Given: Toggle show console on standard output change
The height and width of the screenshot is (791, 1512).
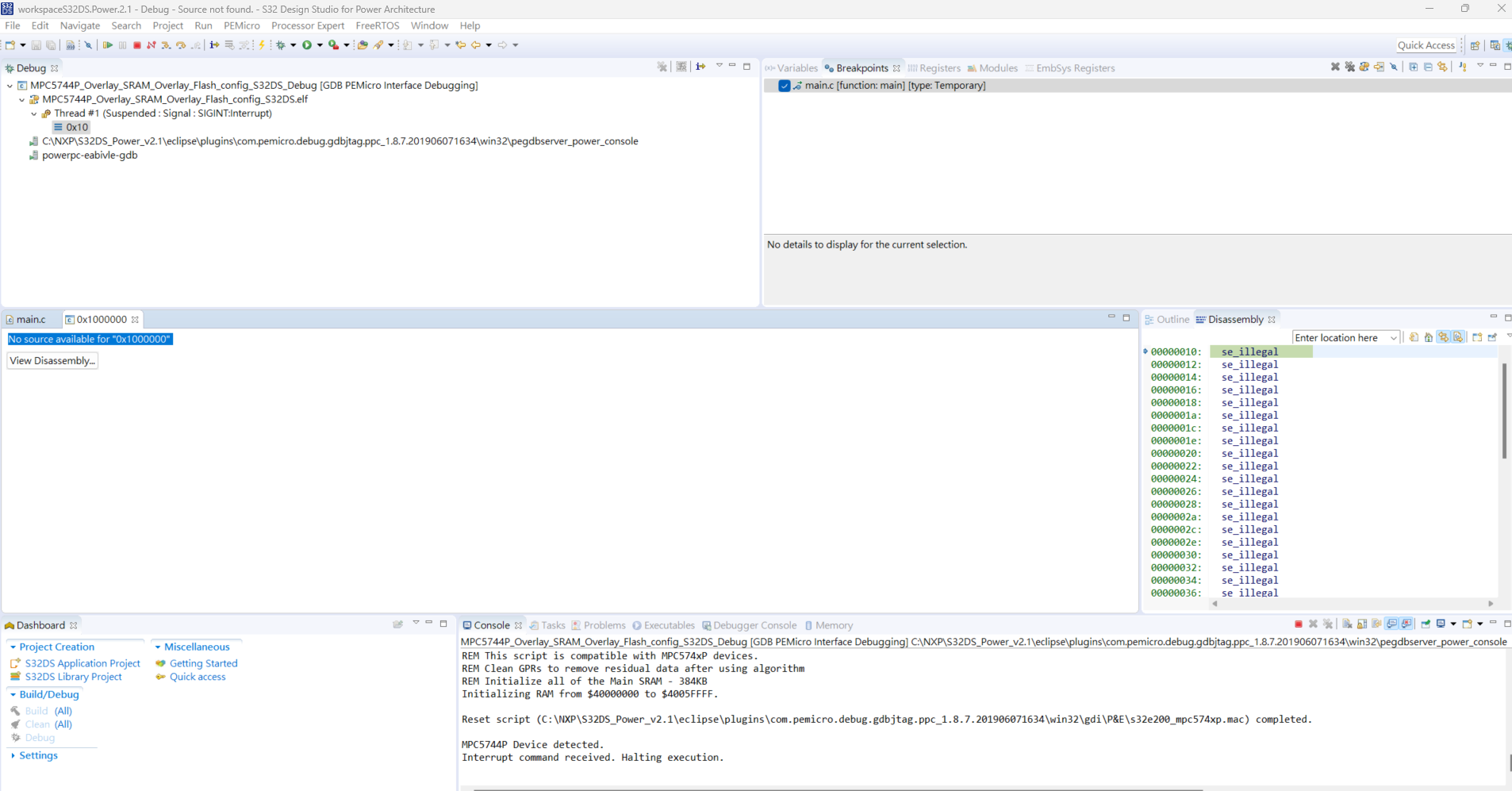Looking at the screenshot, I should point(1392,624).
